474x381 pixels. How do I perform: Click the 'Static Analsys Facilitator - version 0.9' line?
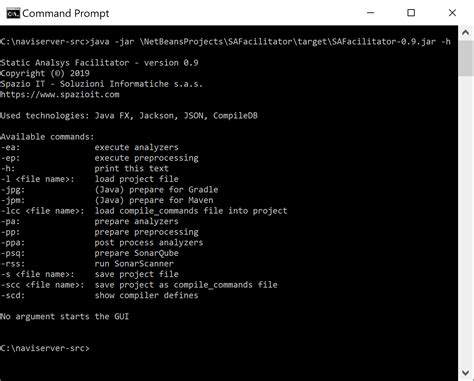coord(99,63)
